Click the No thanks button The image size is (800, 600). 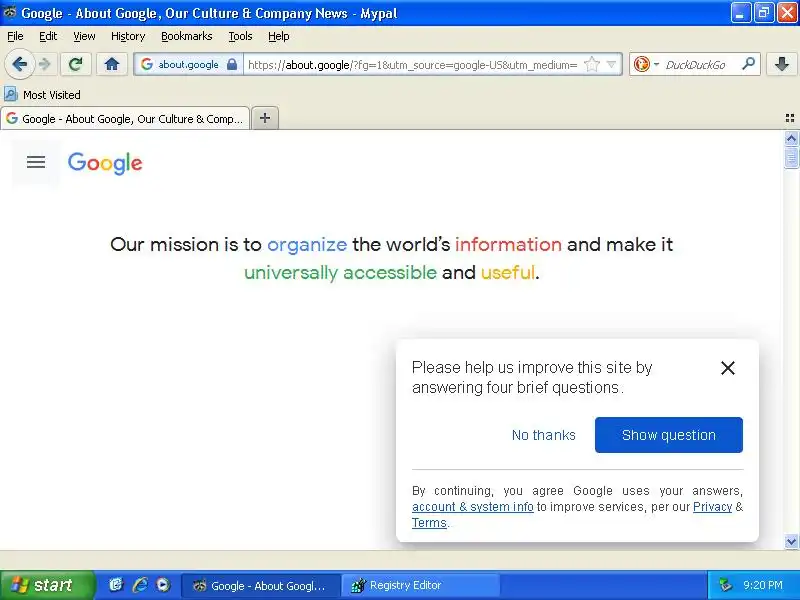pyautogui.click(x=543, y=435)
